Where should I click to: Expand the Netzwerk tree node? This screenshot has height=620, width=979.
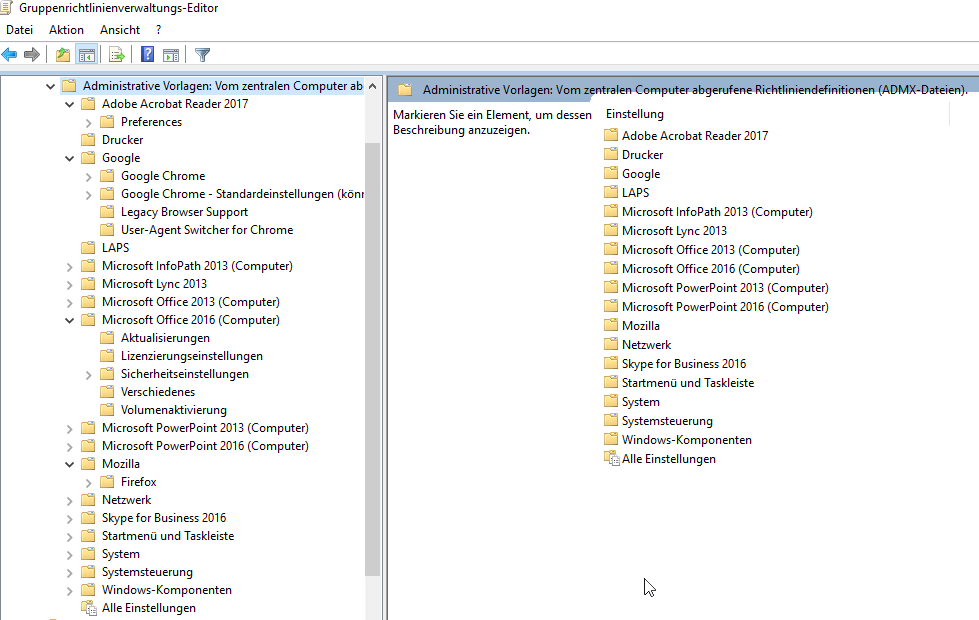point(69,501)
